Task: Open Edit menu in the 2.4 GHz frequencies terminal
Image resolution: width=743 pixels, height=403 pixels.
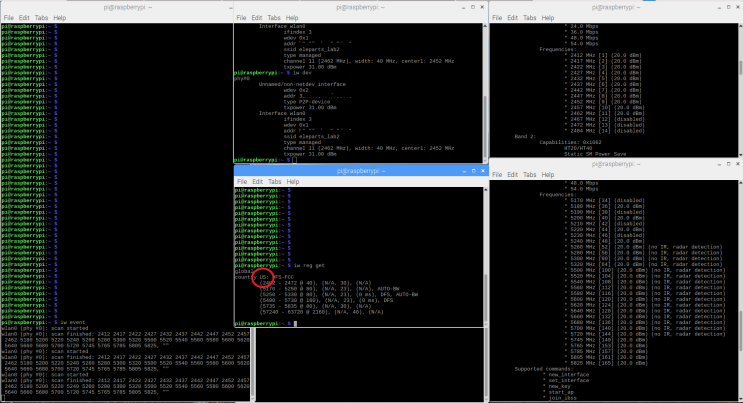Action: click(x=513, y=18)
